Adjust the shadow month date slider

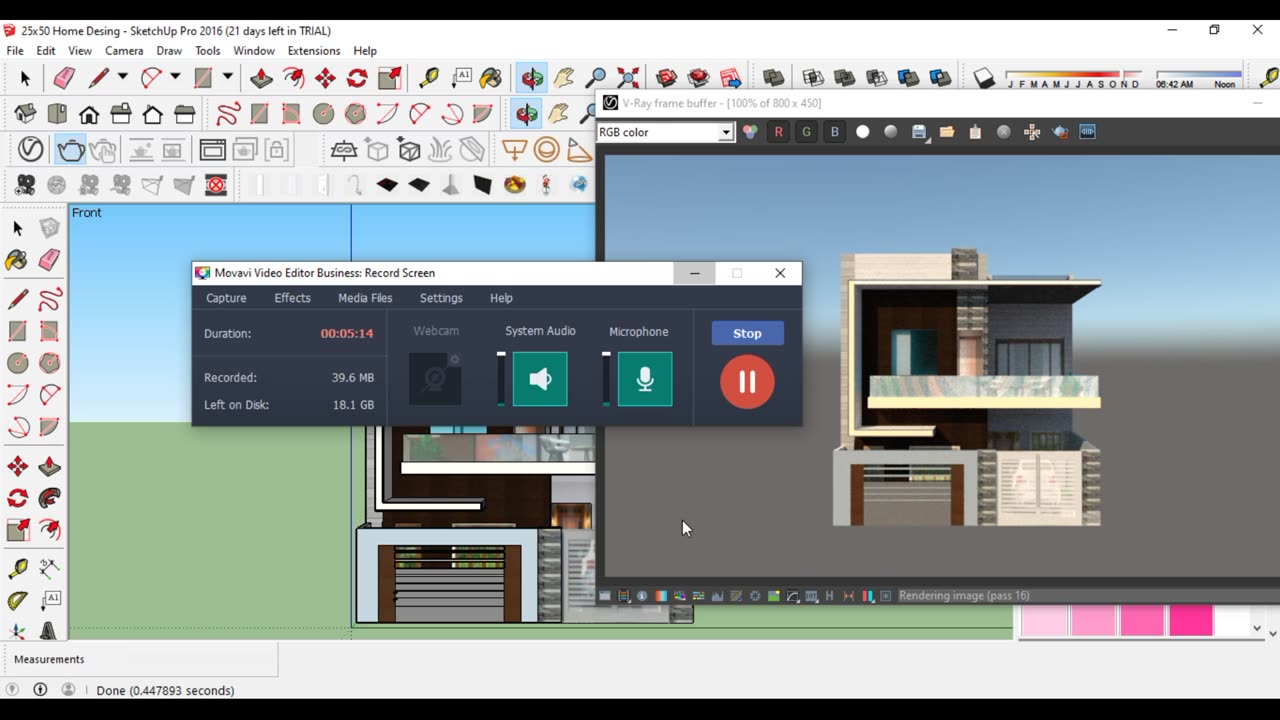pos(1073,78)
